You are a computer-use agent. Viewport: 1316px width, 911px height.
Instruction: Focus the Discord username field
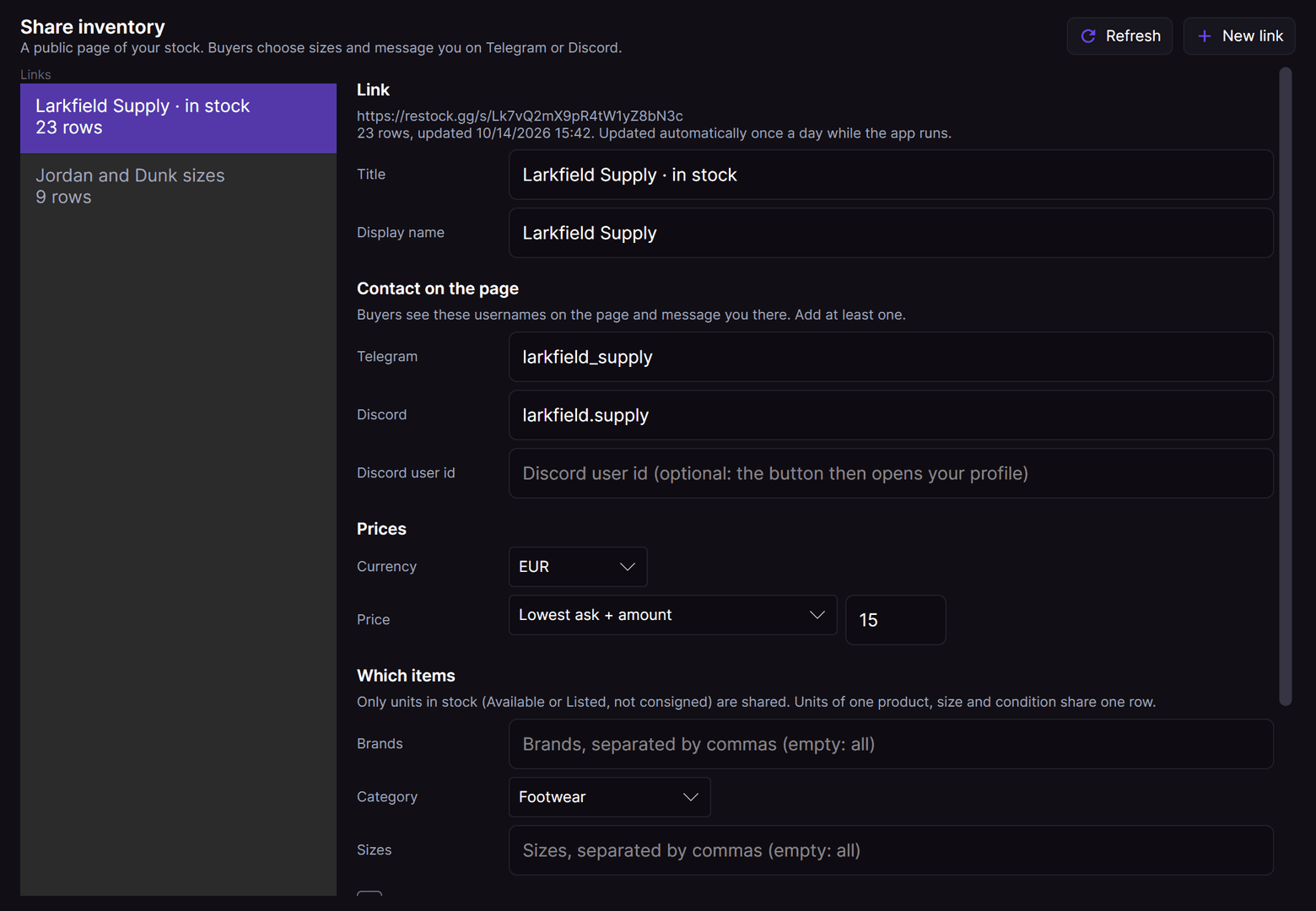(x=891, y=415)
